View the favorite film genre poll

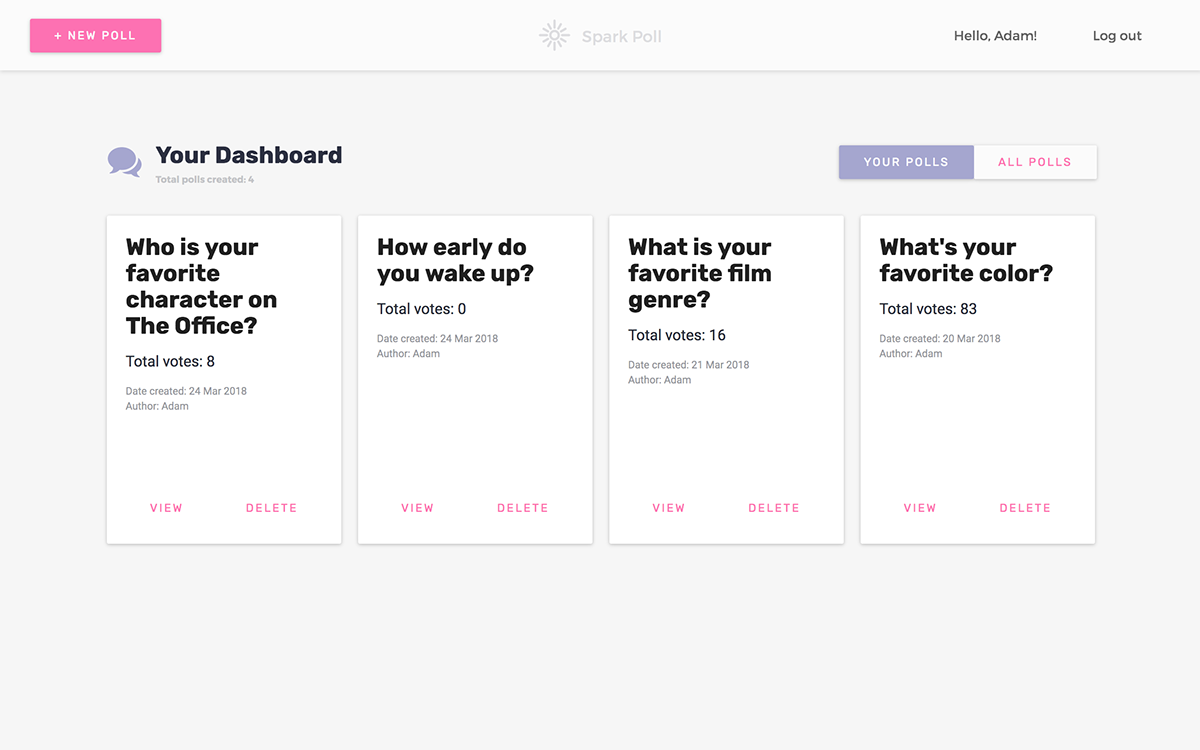tap(669, 508)
